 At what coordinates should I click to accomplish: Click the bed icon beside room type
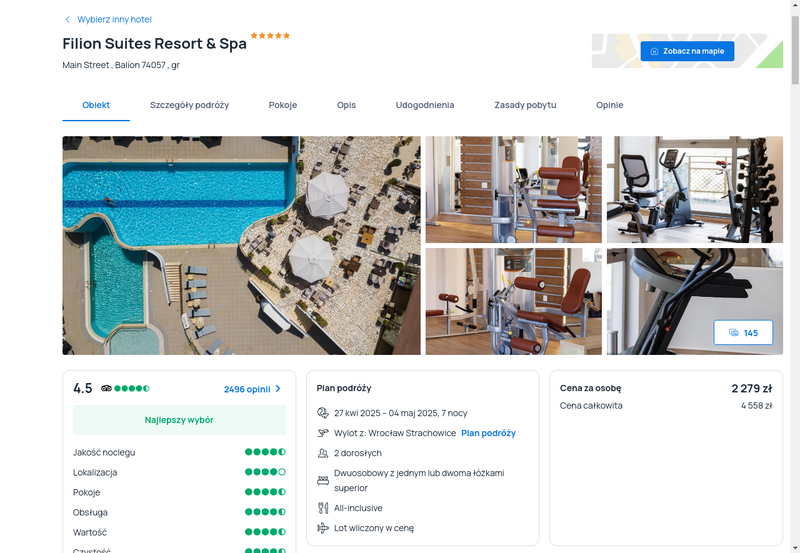pos(322,480)
